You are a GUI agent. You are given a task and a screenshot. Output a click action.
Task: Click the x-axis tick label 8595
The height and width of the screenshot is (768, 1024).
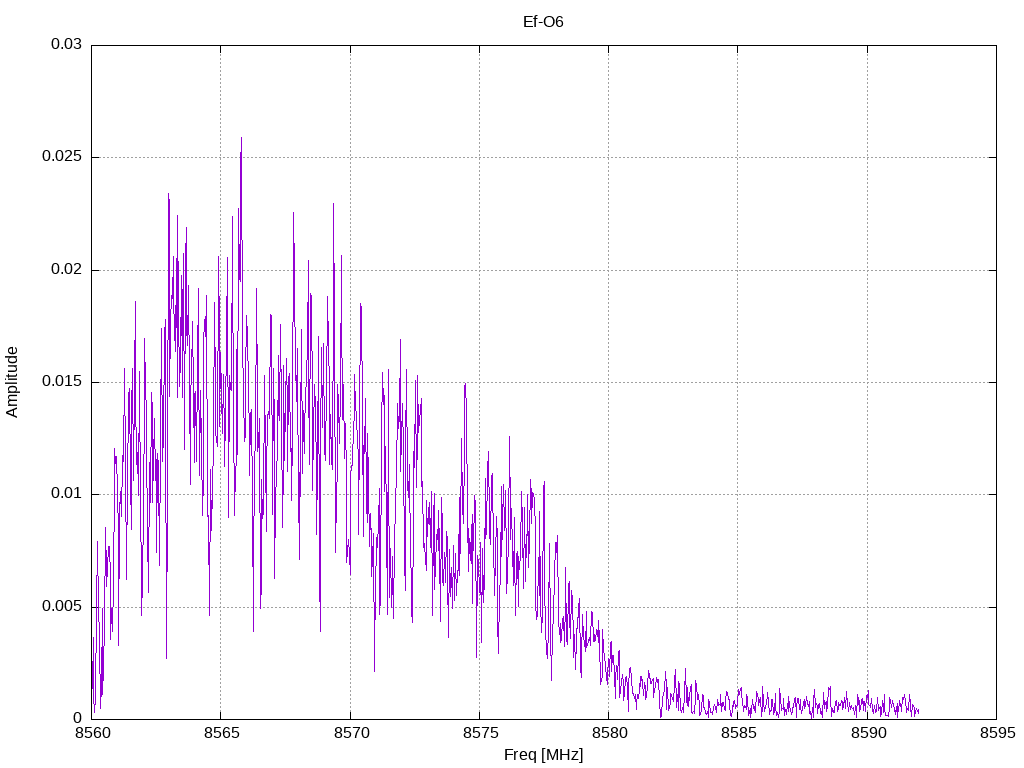point(997,733)
